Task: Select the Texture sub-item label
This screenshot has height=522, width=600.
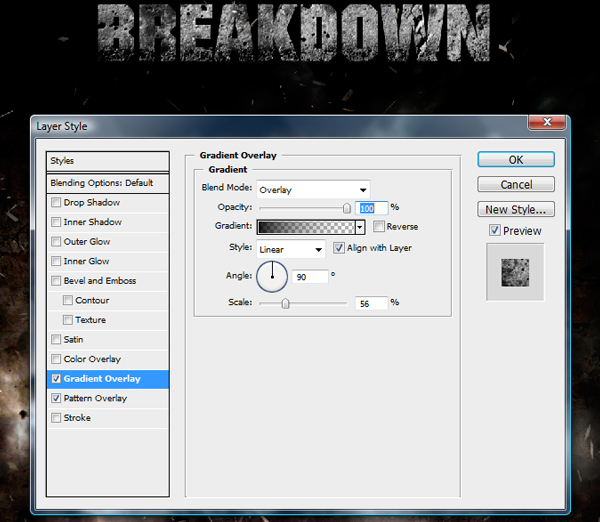Action: 91,320
